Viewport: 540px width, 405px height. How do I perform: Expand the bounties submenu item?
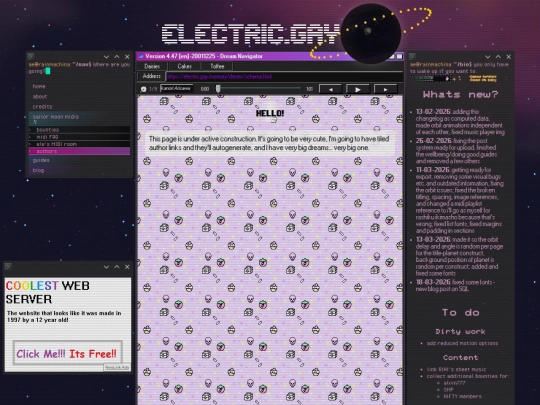point(79,130)
